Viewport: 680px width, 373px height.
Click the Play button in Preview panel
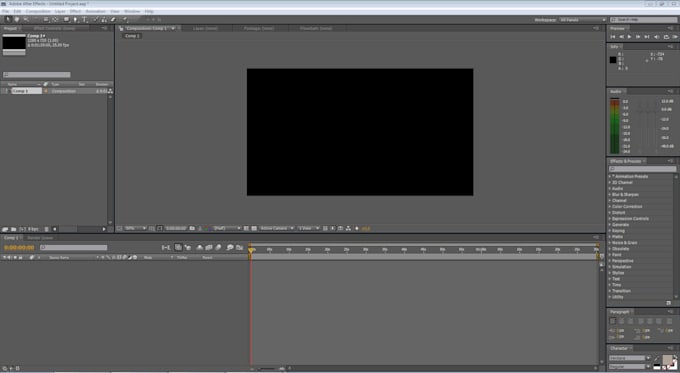click(630, 37)
